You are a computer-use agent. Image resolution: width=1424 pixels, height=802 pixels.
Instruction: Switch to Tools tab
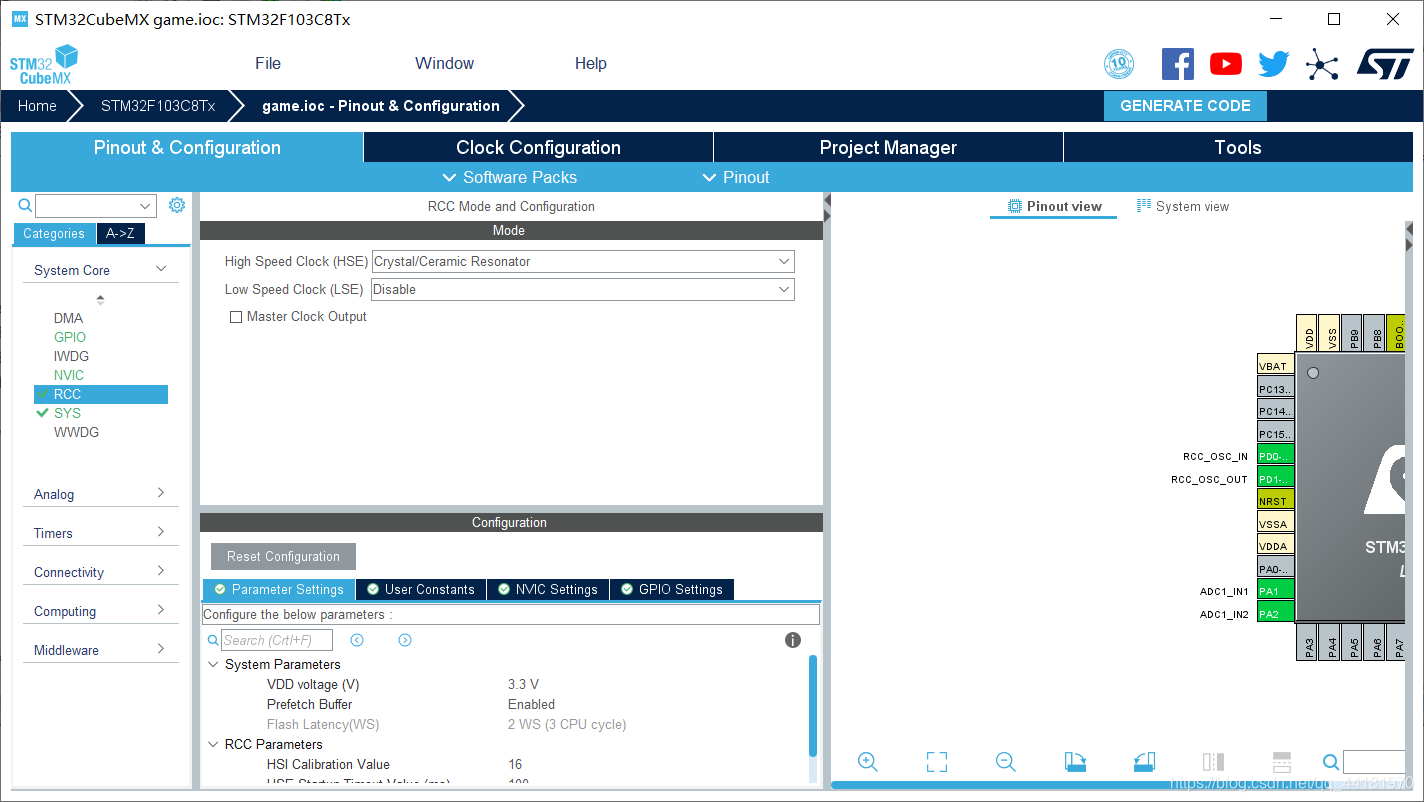click(x=1238, y=147)
